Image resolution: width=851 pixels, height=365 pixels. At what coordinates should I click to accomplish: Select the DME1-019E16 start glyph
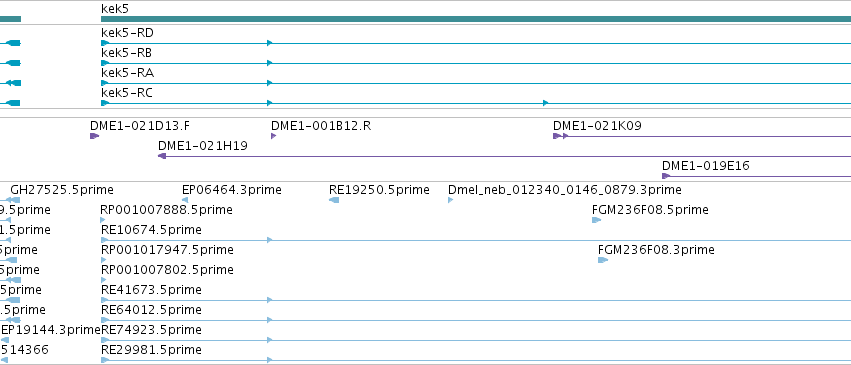[666, 176]
